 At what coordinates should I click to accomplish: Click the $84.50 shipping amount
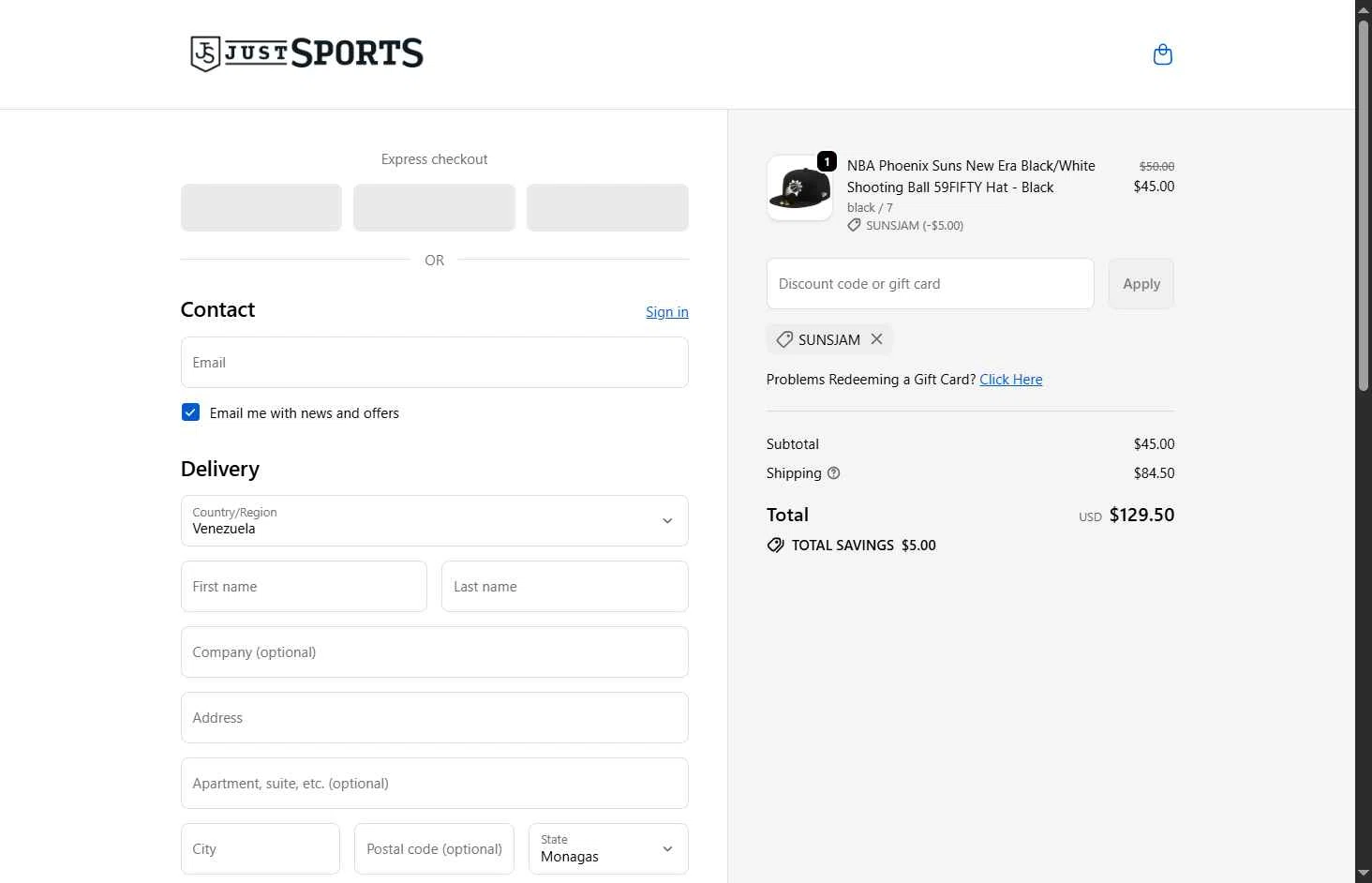click(x=1154, y=473)
